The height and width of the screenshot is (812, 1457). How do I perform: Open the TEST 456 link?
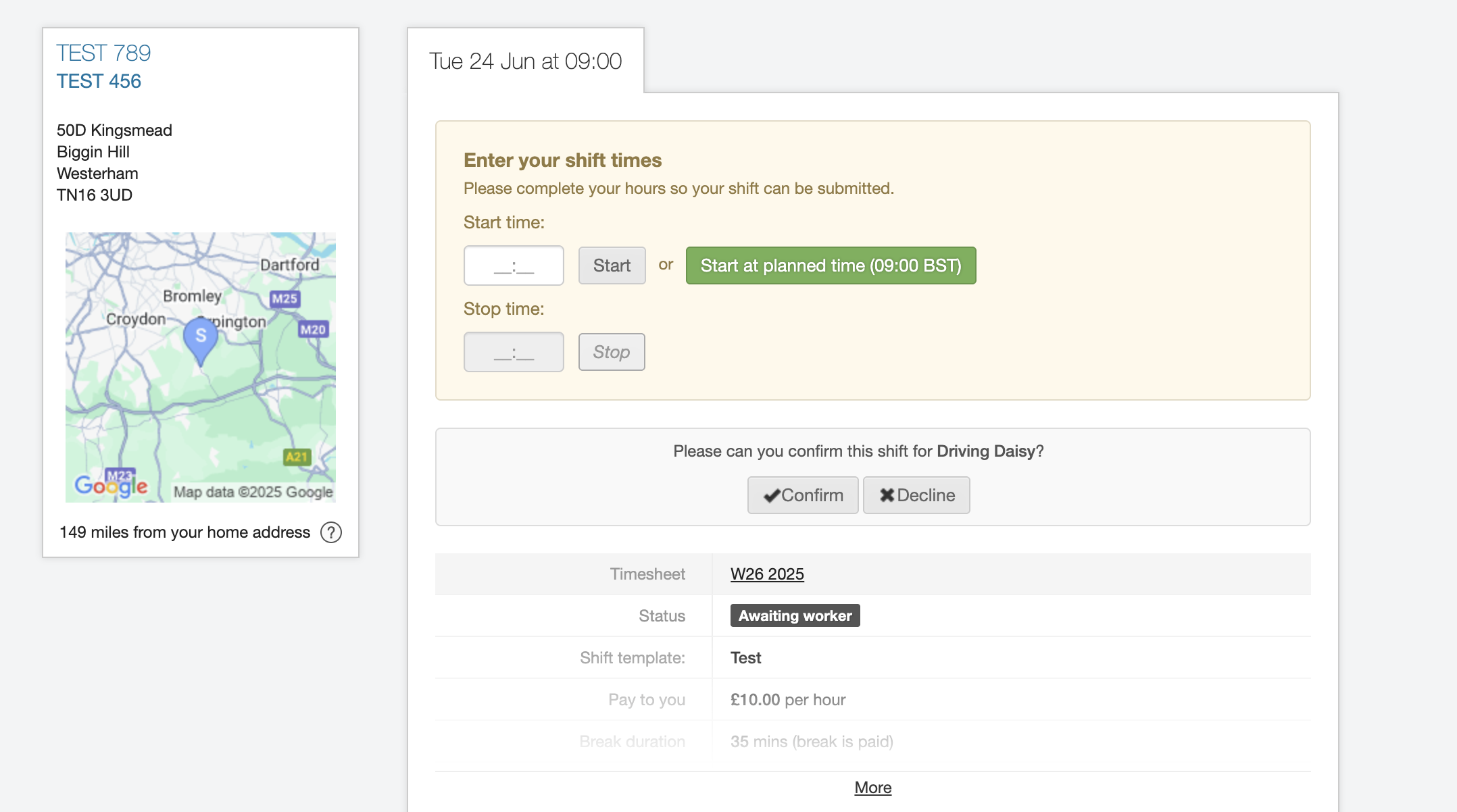pyautogui.click(x=99, y=81)
